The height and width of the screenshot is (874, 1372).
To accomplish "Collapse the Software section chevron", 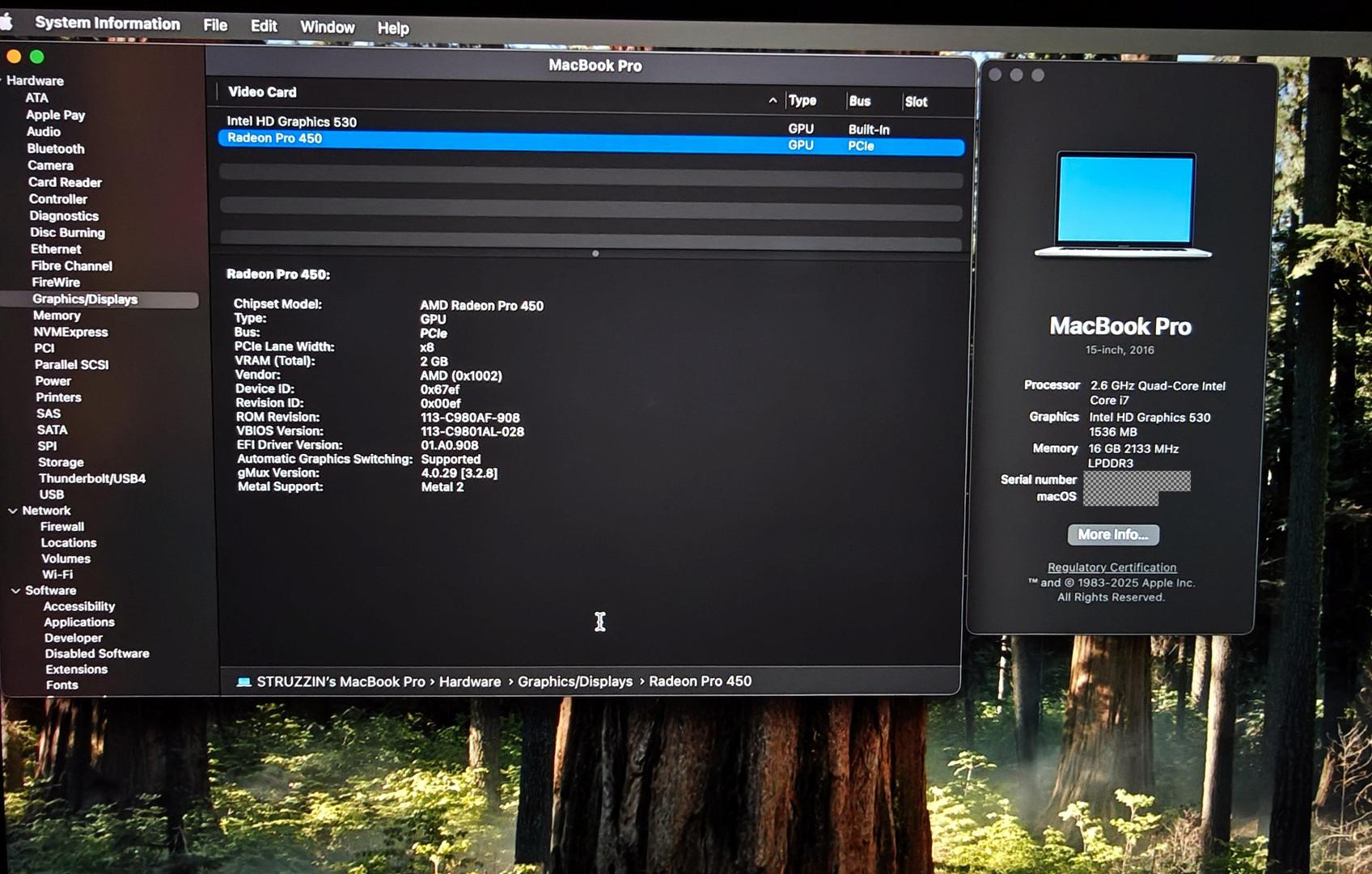I will (x=15, y=591).
